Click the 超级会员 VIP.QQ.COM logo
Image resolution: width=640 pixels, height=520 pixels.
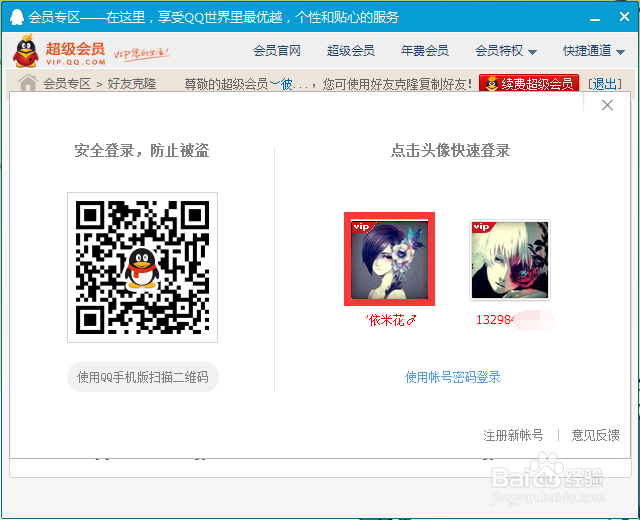(x=59, y=51)
